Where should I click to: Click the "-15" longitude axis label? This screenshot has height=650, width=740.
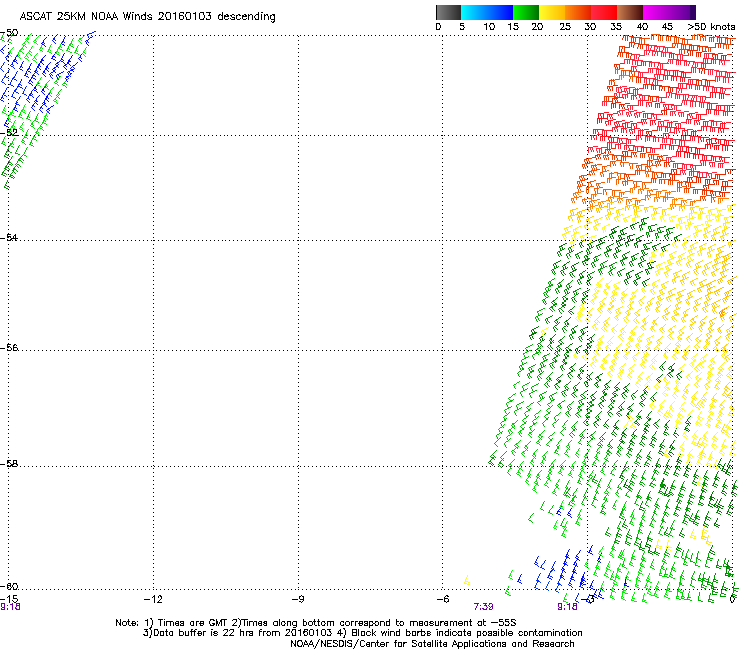[x=9, y=599]
